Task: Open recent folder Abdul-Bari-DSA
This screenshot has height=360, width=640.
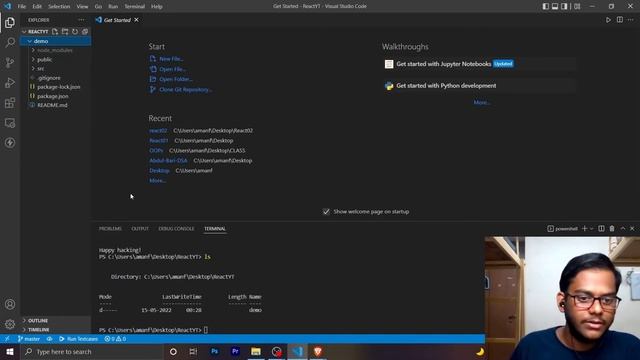Action: click(x=168, y=161)
